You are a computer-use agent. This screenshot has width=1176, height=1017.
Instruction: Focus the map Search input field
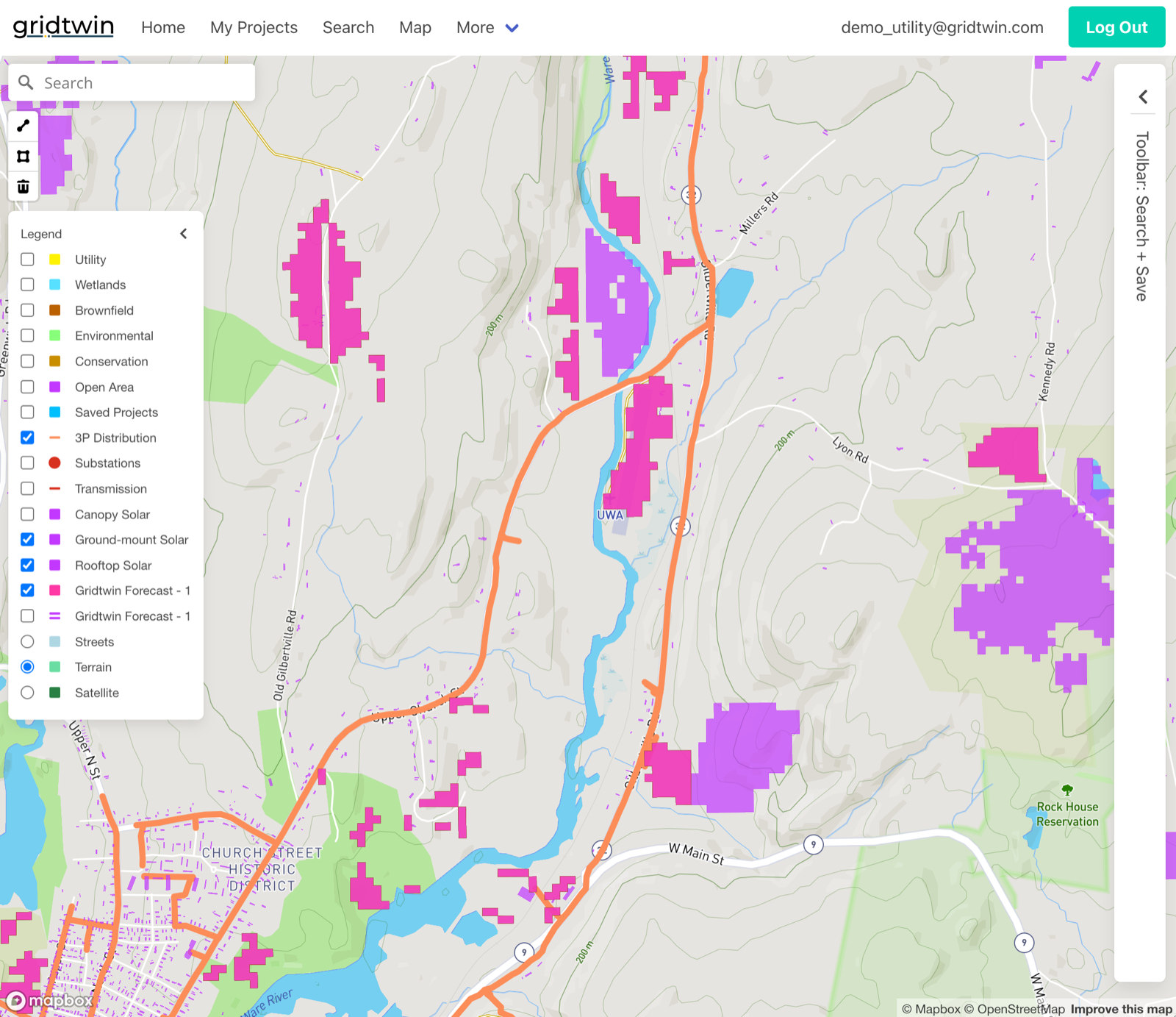[132, 82]
